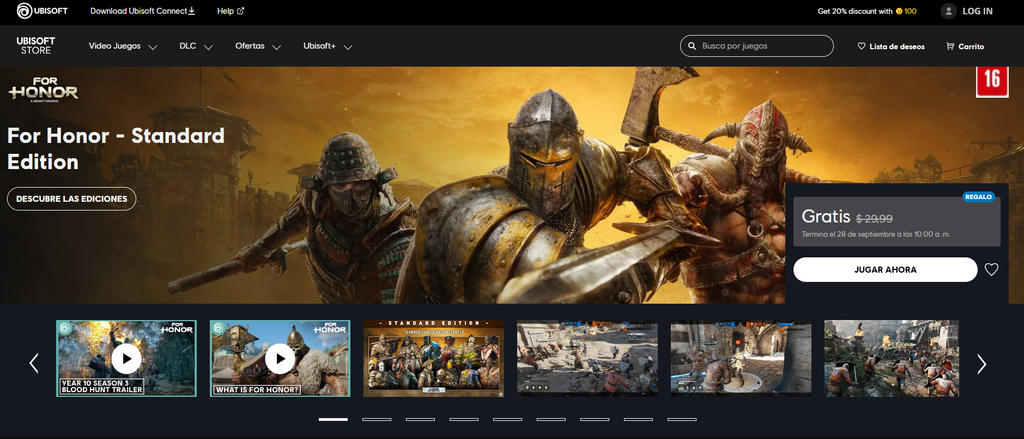Screen dimensions: 1024x439
Task: Click the Lista de deseos heart icon
Action: (861, 46)
